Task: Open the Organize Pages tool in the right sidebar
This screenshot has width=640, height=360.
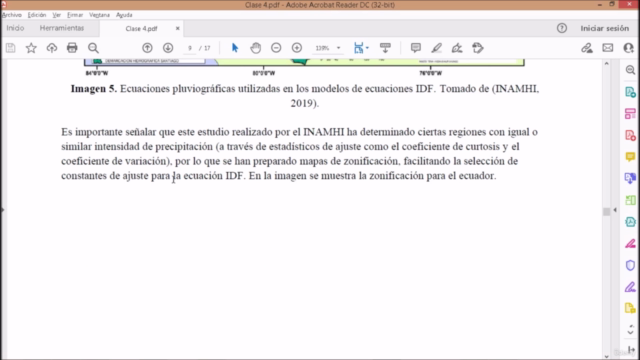Action: tap(630, 114)
